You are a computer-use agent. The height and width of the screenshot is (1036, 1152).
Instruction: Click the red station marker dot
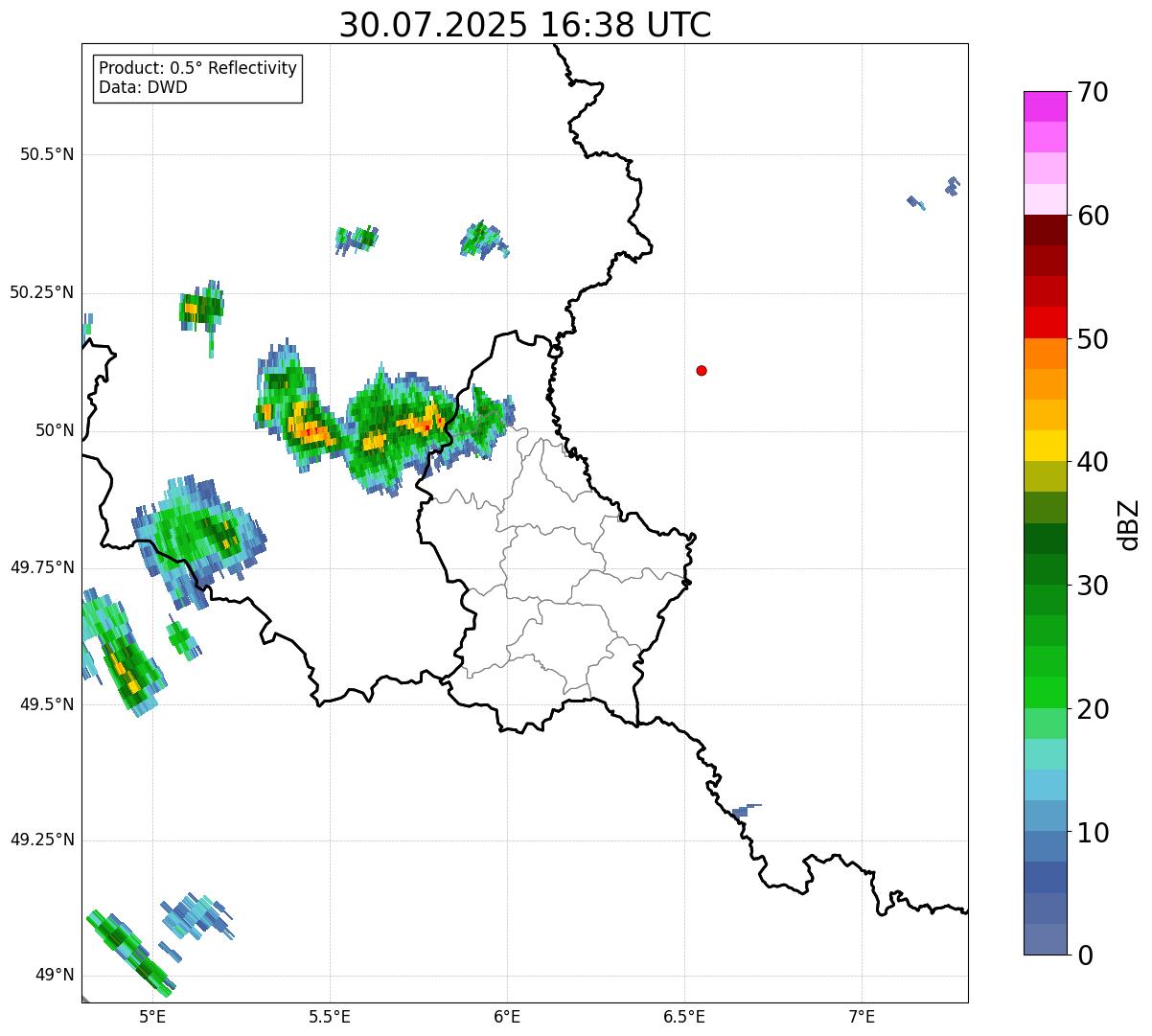(x=702, y=370)
